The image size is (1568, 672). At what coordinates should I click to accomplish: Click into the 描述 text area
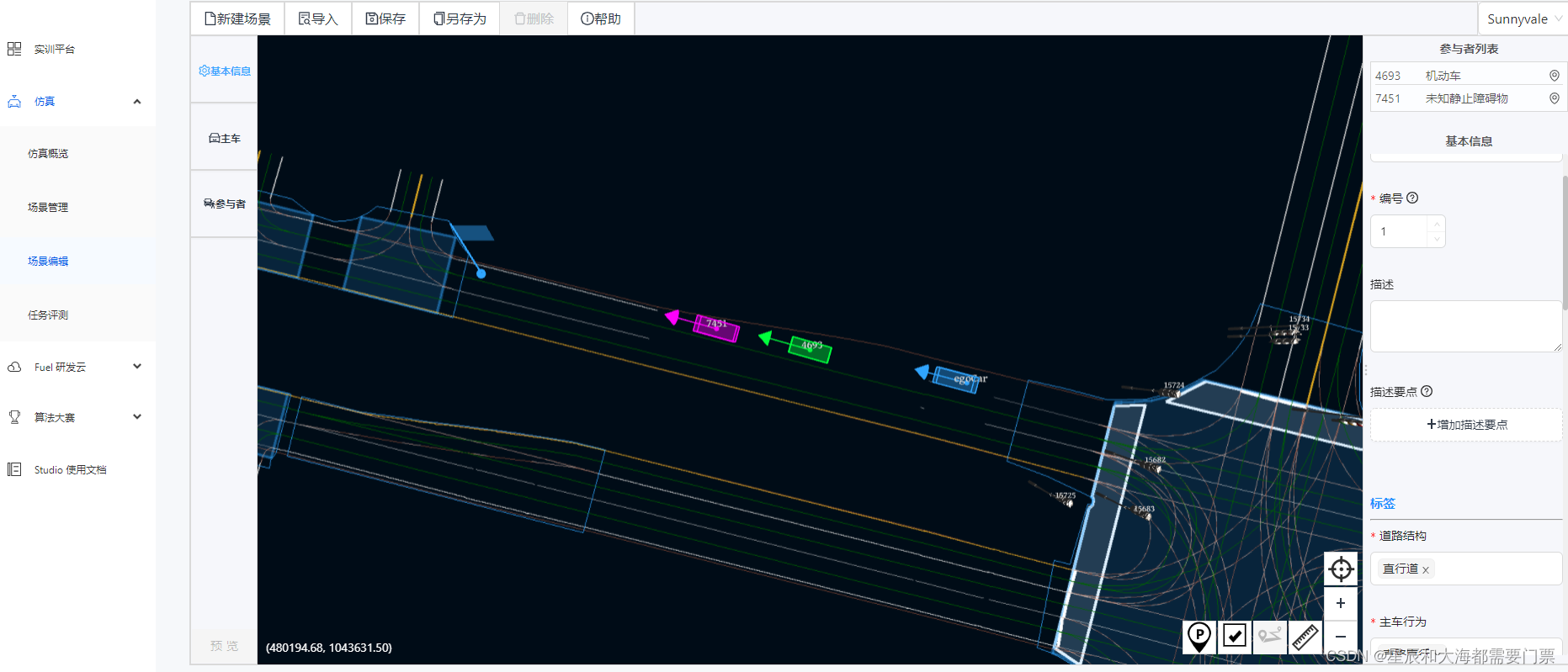1466,326
